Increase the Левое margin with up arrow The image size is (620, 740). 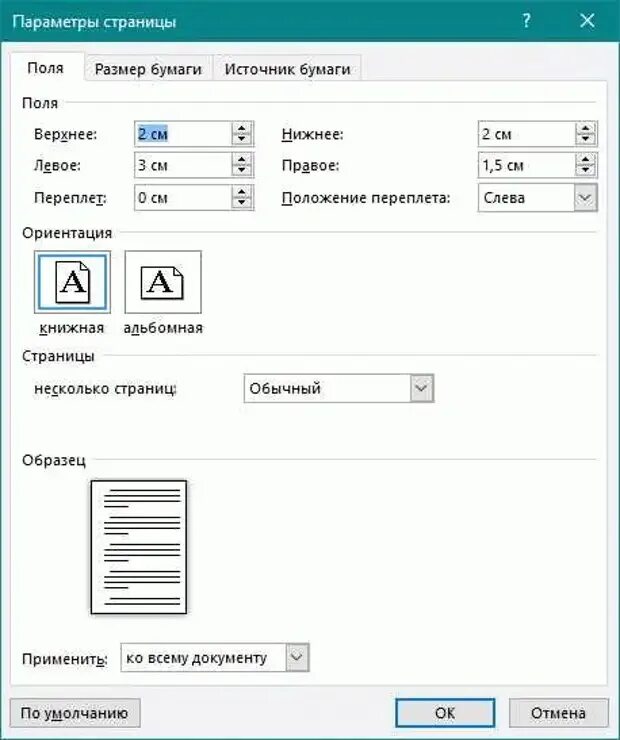[x=242, y=160]
